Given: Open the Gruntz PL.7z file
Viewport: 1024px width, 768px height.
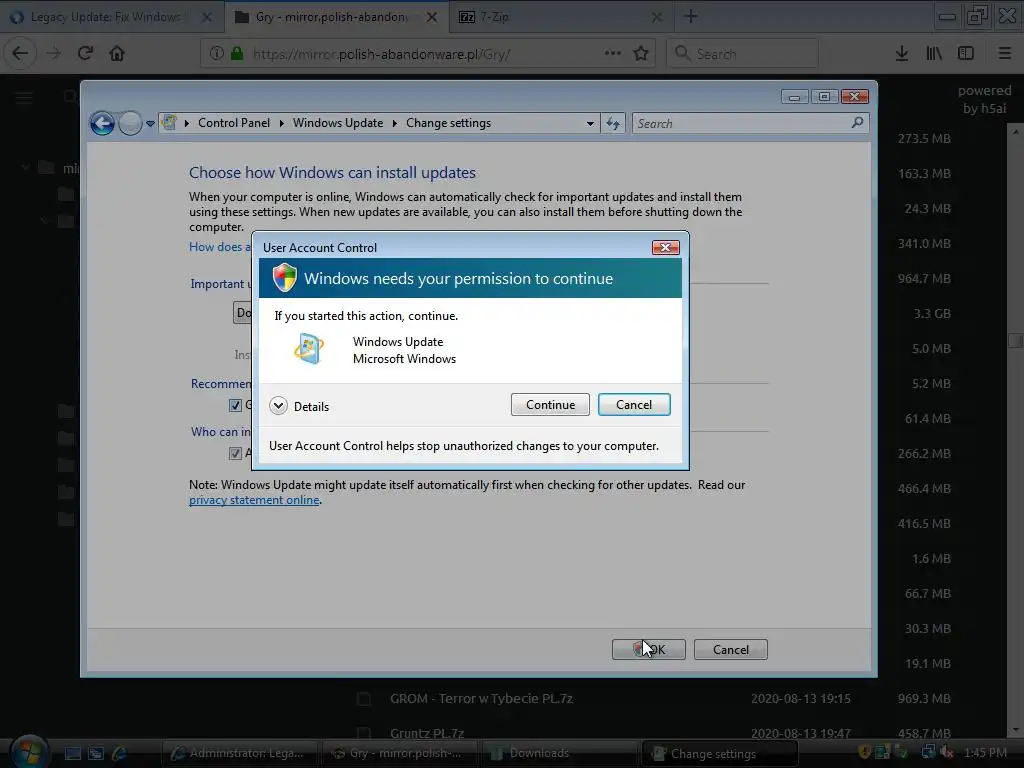Looking at the screenshot, I should [426, 733].
